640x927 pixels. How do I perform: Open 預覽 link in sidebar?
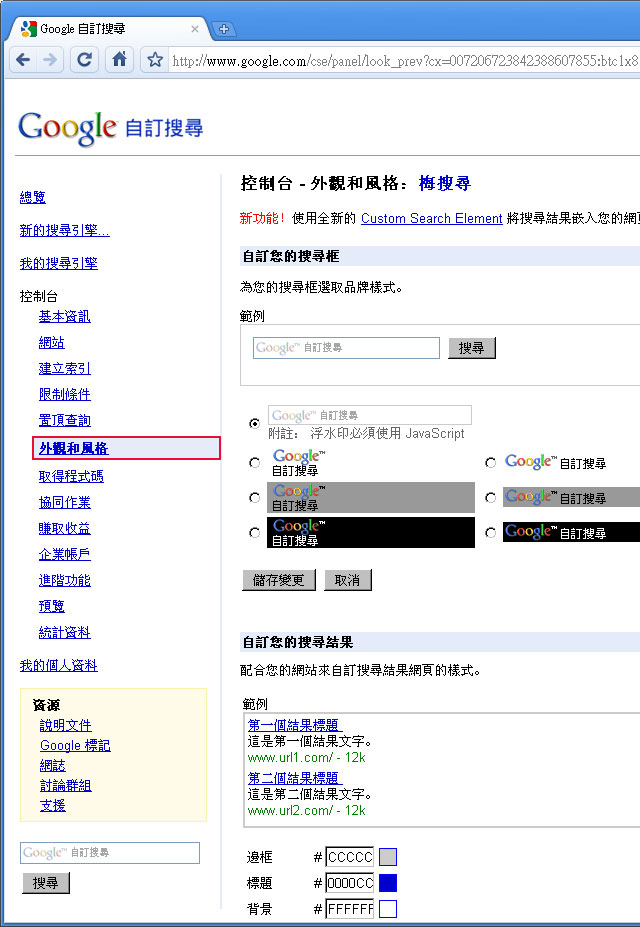51,606
